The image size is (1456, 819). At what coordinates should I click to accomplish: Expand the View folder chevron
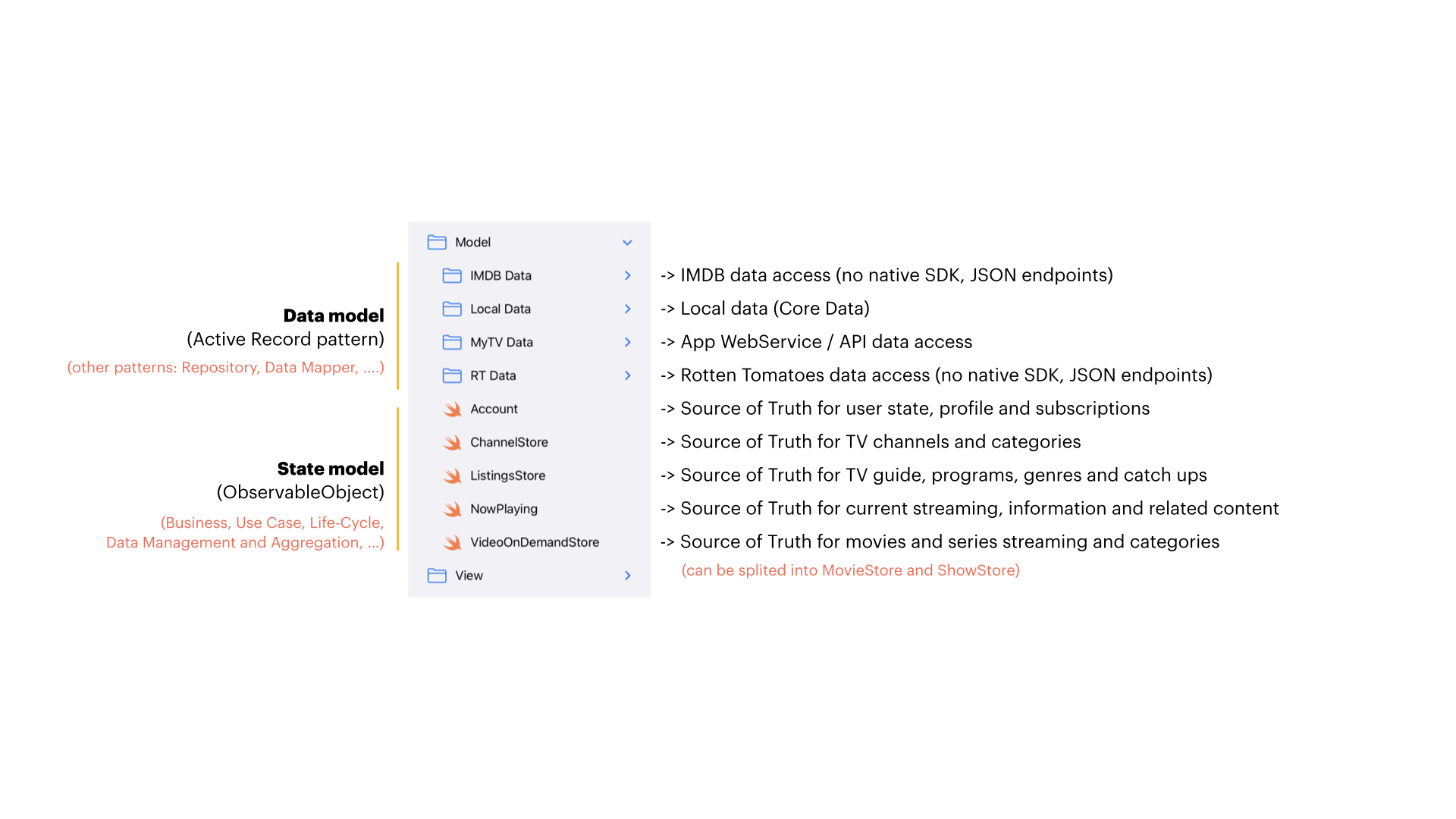[628, 576]
